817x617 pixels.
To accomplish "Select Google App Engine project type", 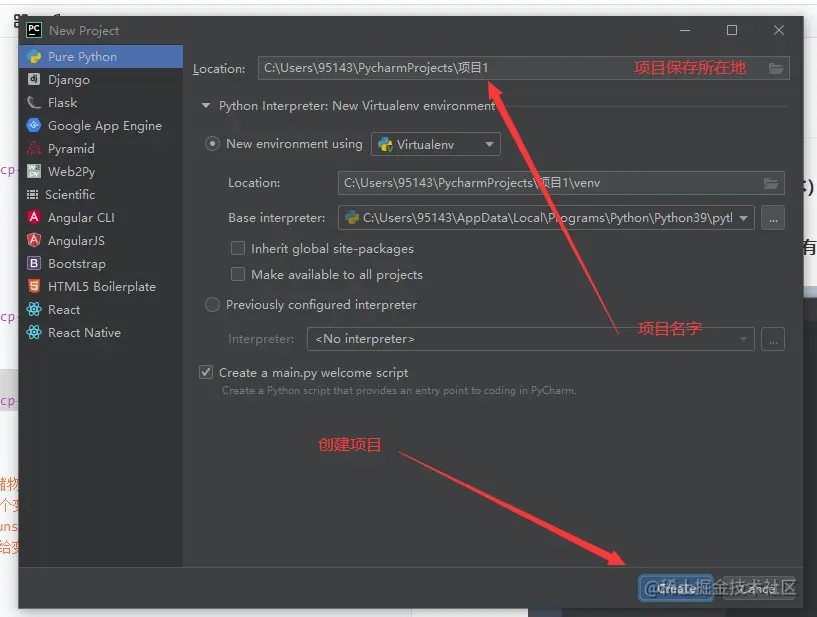I will [101, 125].
